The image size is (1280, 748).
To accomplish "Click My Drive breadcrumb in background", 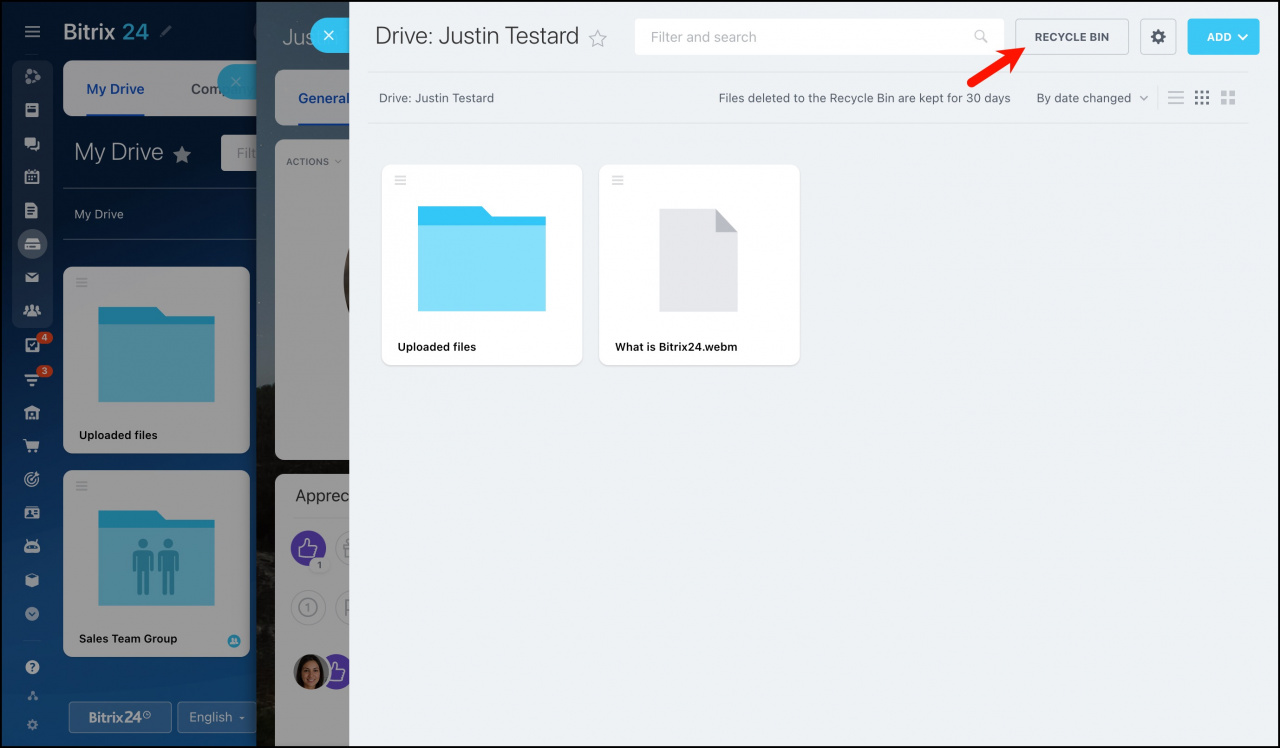I will [x=99, y=214].
